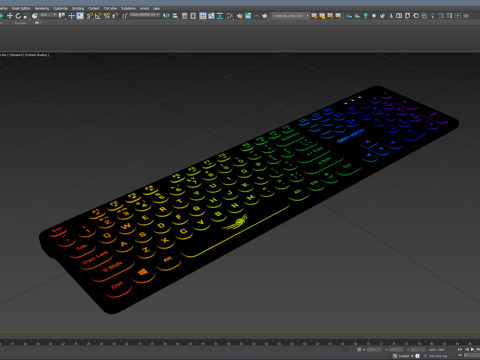This screenshot has height=360, width=480.
Task: Open the Curve Editor icon
Action: pyautogui.click(x=211, y=16)
